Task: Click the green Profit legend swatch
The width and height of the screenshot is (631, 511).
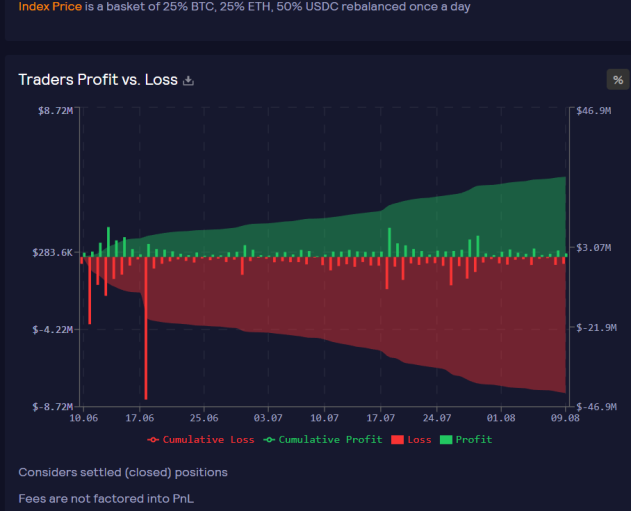Action: point(446,440)
